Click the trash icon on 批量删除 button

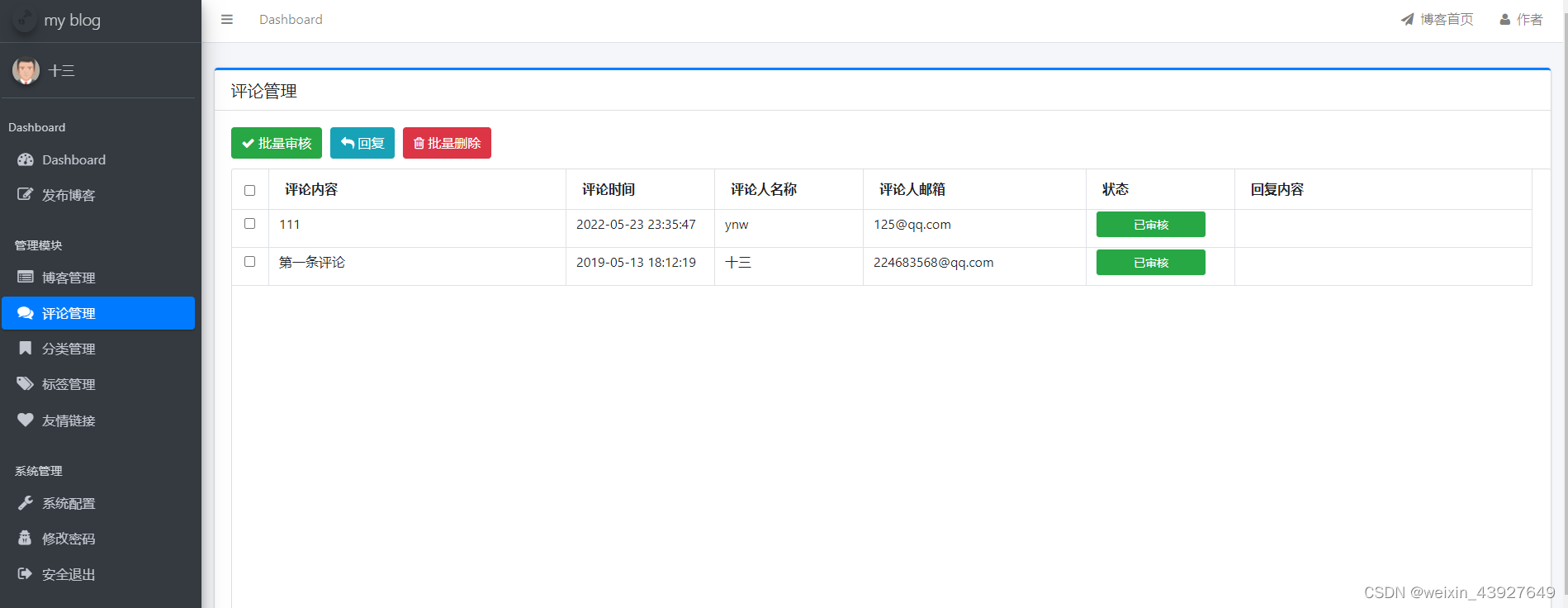(x=419, y=143)
